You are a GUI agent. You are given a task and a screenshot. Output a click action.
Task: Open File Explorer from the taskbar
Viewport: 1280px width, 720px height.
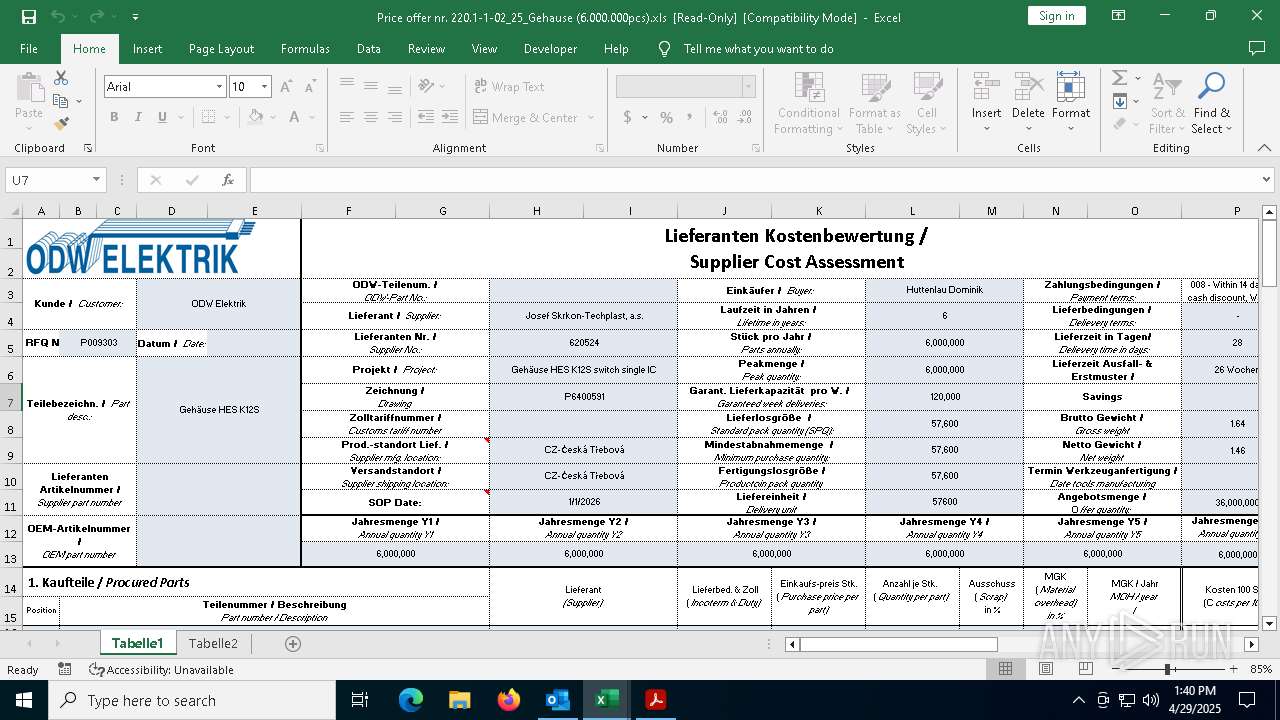pyautogui.click(x=459, y=700)
